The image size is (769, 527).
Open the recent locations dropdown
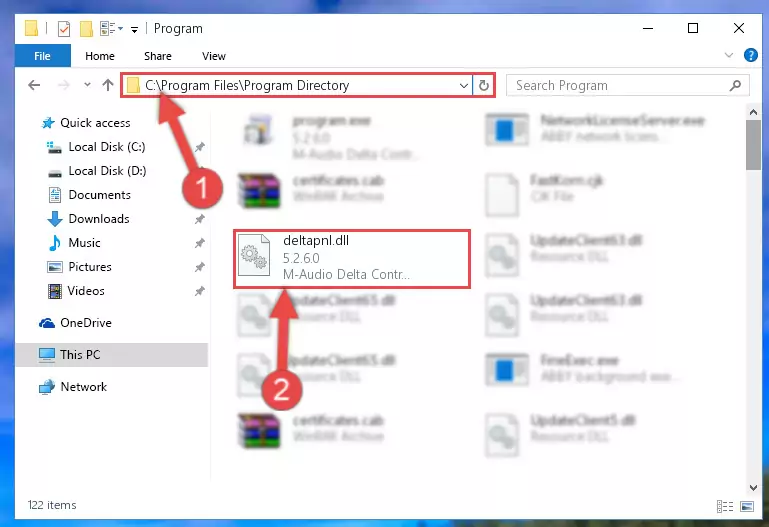tap(87, 84)
